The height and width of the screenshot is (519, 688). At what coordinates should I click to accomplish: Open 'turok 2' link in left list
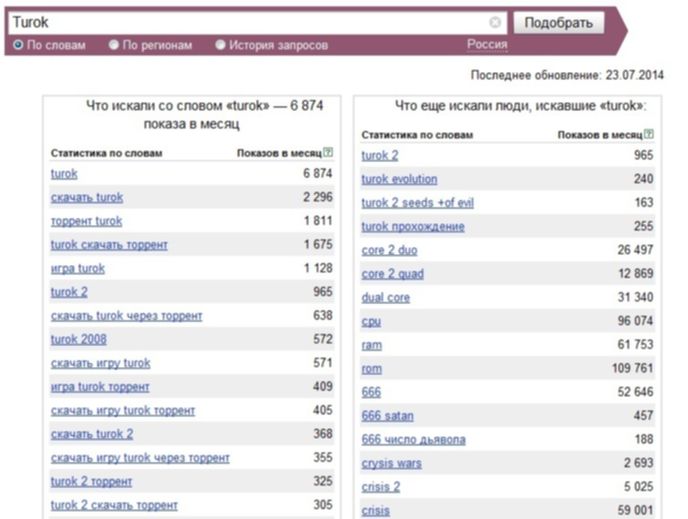pyautogui.click(x=69, y=292)
